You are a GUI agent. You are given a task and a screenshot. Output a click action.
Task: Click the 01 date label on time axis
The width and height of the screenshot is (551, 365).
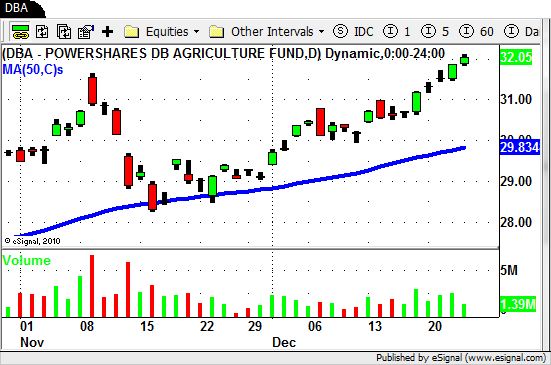(x=27, y=326)
